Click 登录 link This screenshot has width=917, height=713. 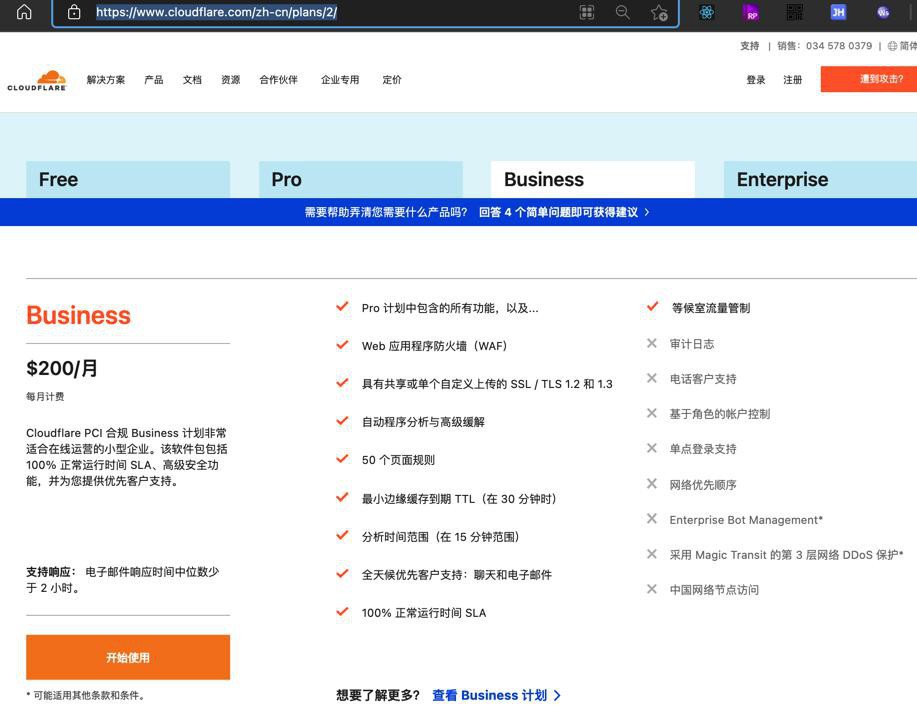point(756,80)
